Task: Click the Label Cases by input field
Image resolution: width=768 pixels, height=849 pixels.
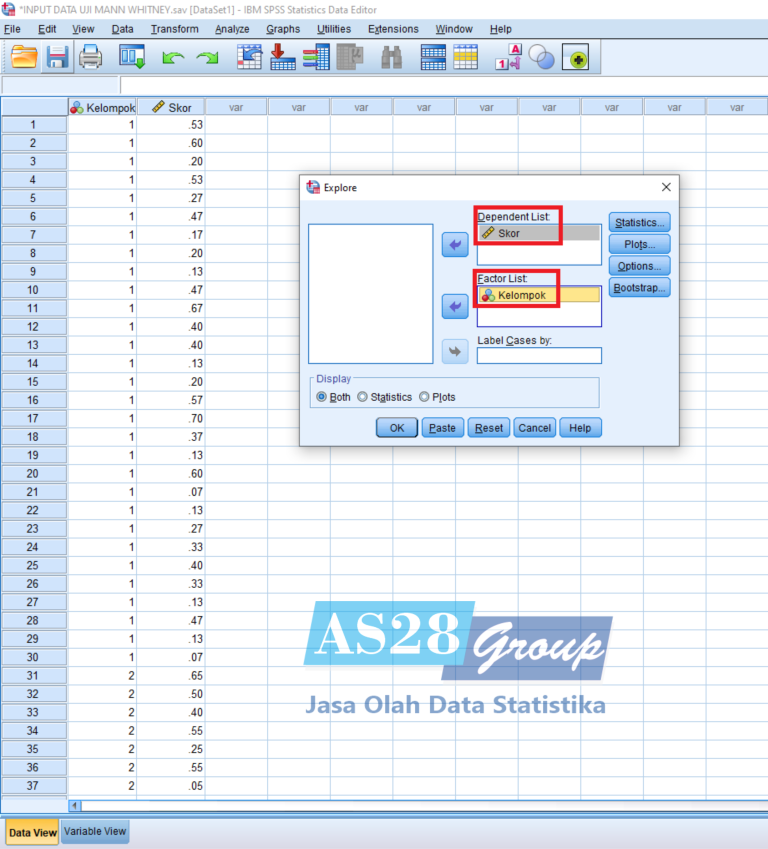Action: click(539, 356)
